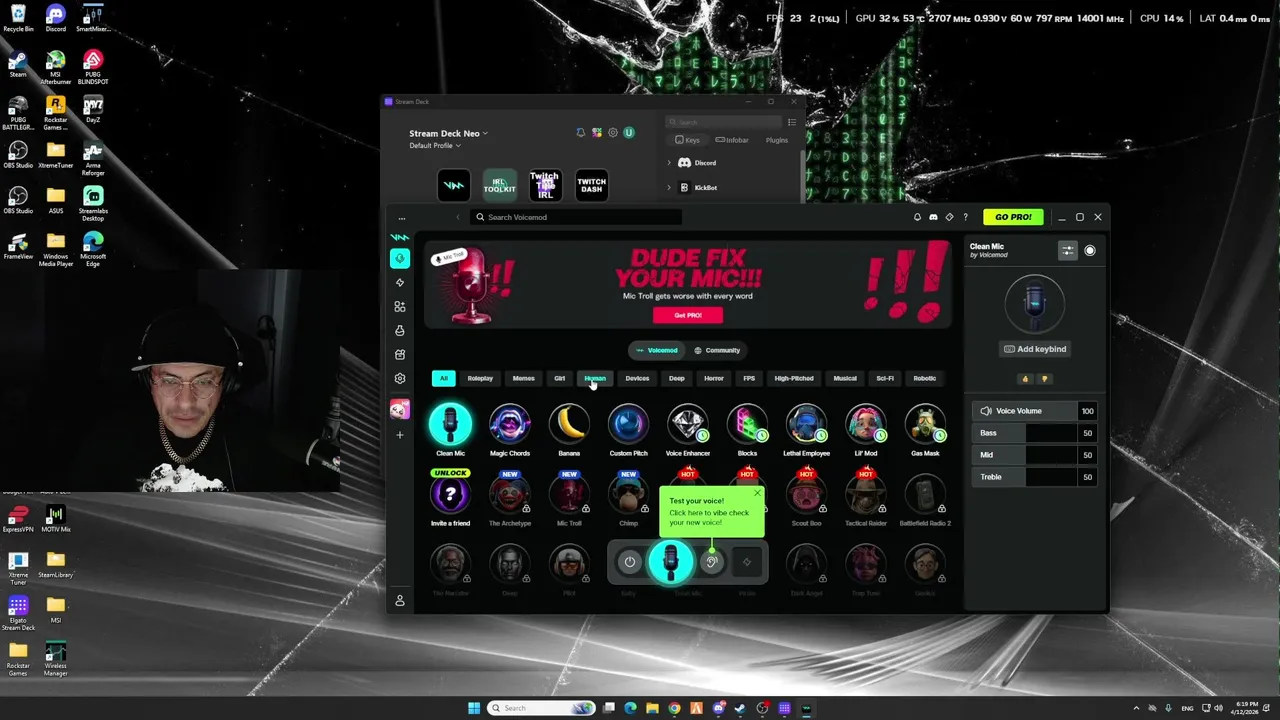1280x720 pixels.
Task: Open the Default Profile dropdown
Action: [x=435, y=146]
